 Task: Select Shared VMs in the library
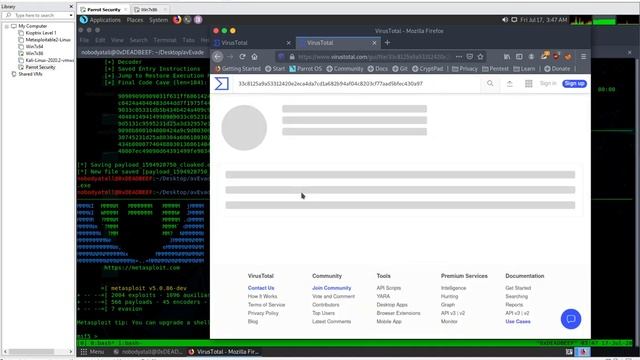pos(30,74)
